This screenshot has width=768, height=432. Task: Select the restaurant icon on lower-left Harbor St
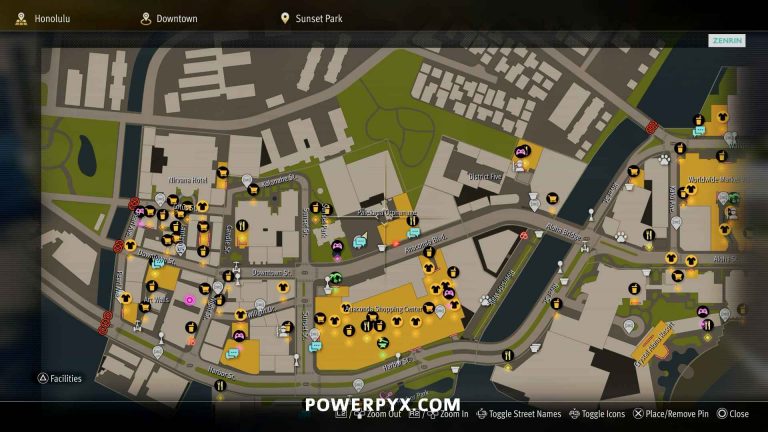click(220, 386)
